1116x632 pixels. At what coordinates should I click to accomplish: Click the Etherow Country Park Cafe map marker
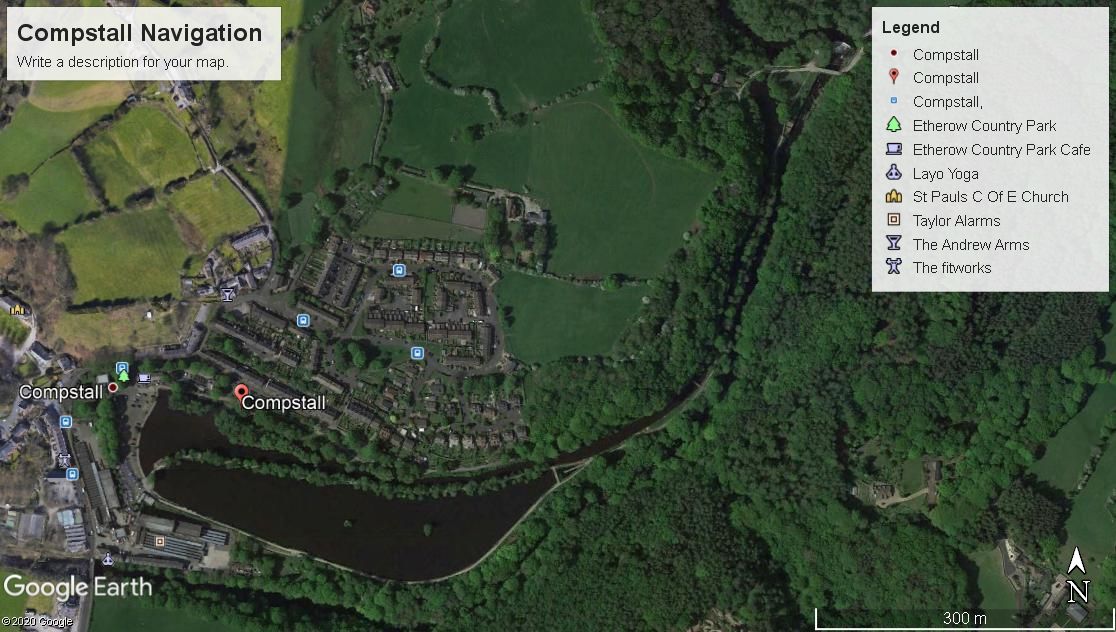(144, 378)
